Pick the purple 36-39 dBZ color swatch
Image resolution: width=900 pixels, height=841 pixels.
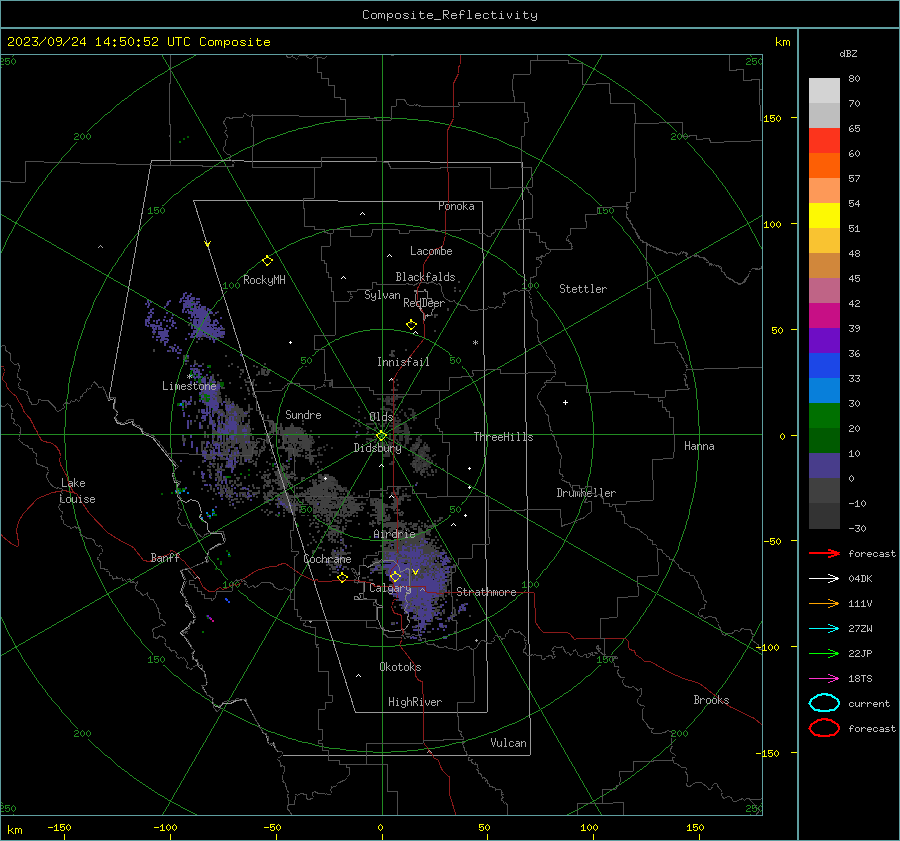coord(824,340)
